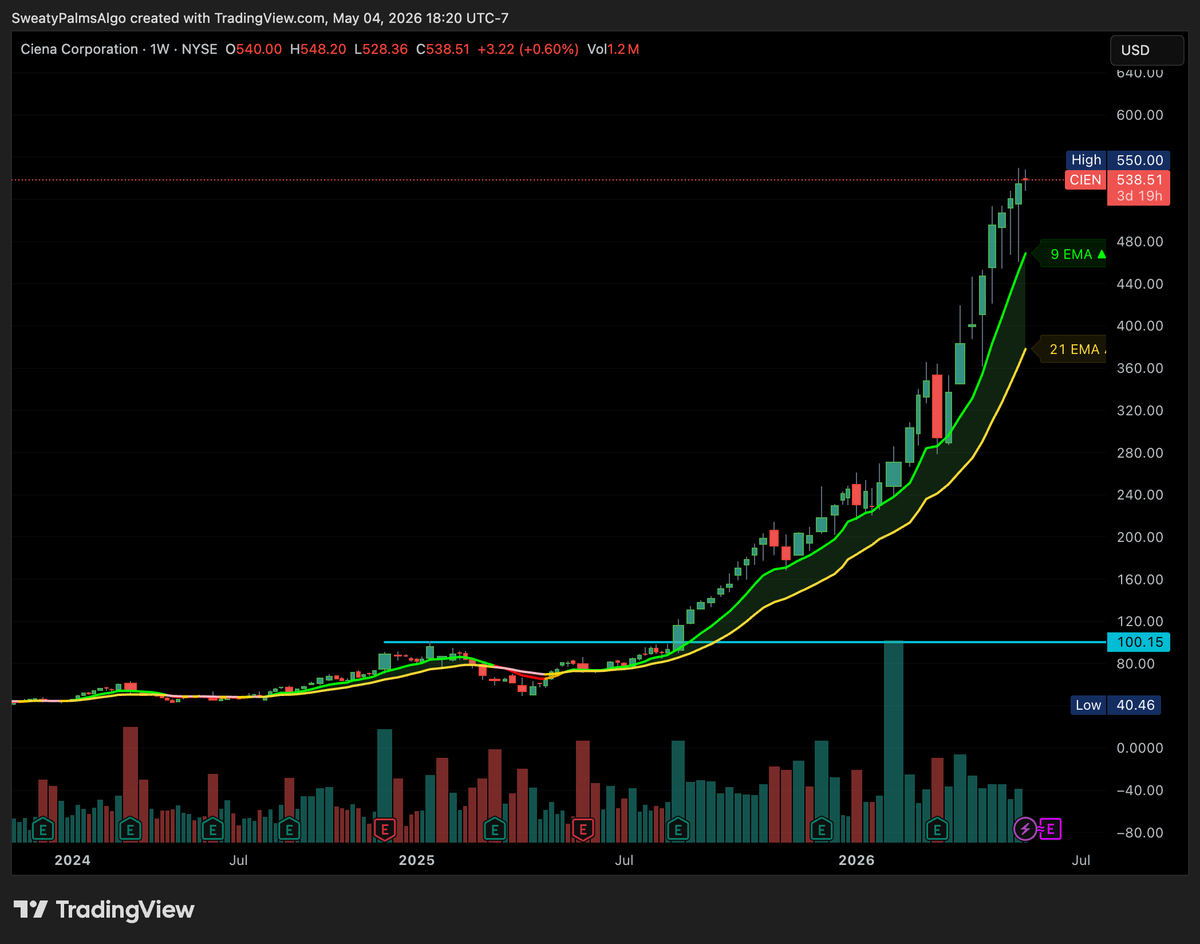Click the +3.22 (+0.60%) change value
Screen dimensions: 1200x944
tap(529, 49)
